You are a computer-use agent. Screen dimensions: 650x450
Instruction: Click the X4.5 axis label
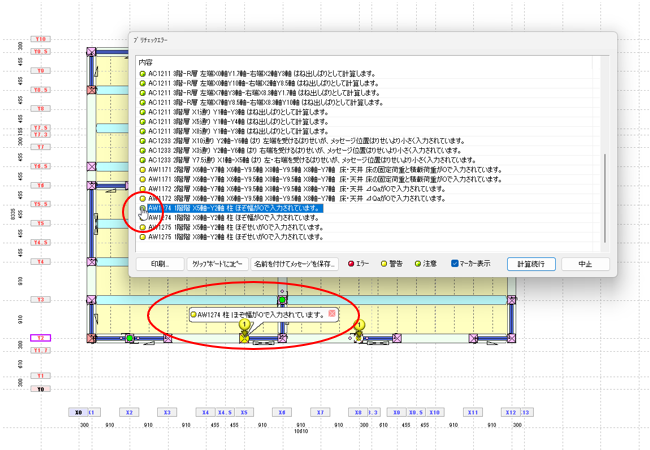[x=225, y=412]
